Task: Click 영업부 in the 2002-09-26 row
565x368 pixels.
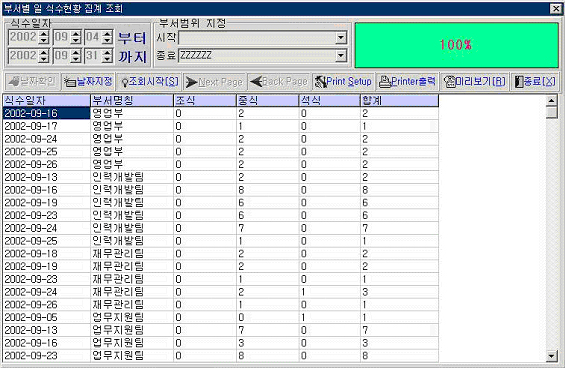Action: 132,164
